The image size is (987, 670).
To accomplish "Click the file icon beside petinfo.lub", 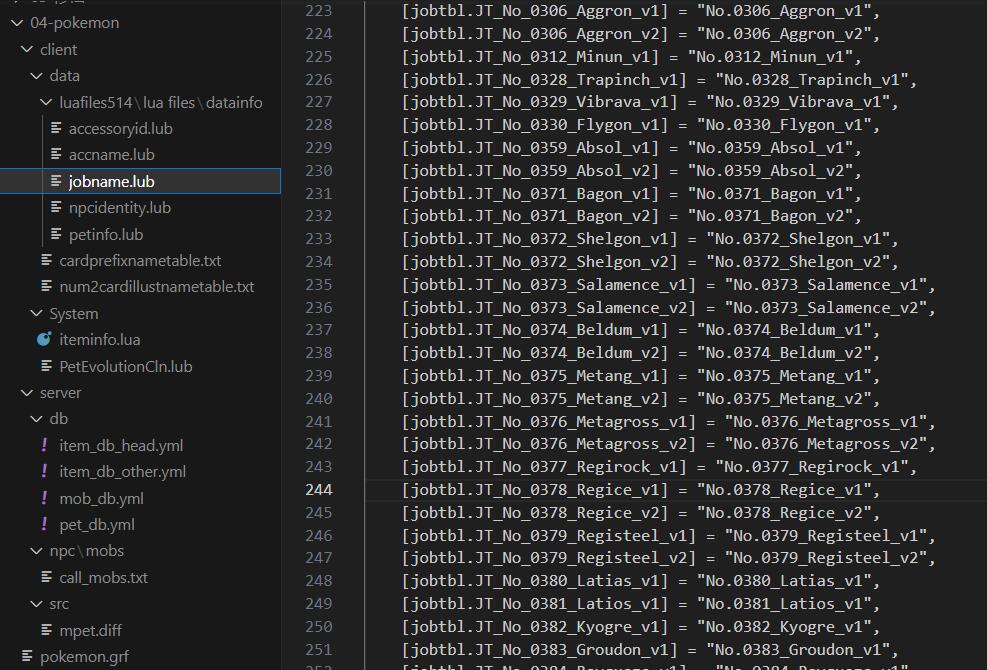I will pos(56,235).
